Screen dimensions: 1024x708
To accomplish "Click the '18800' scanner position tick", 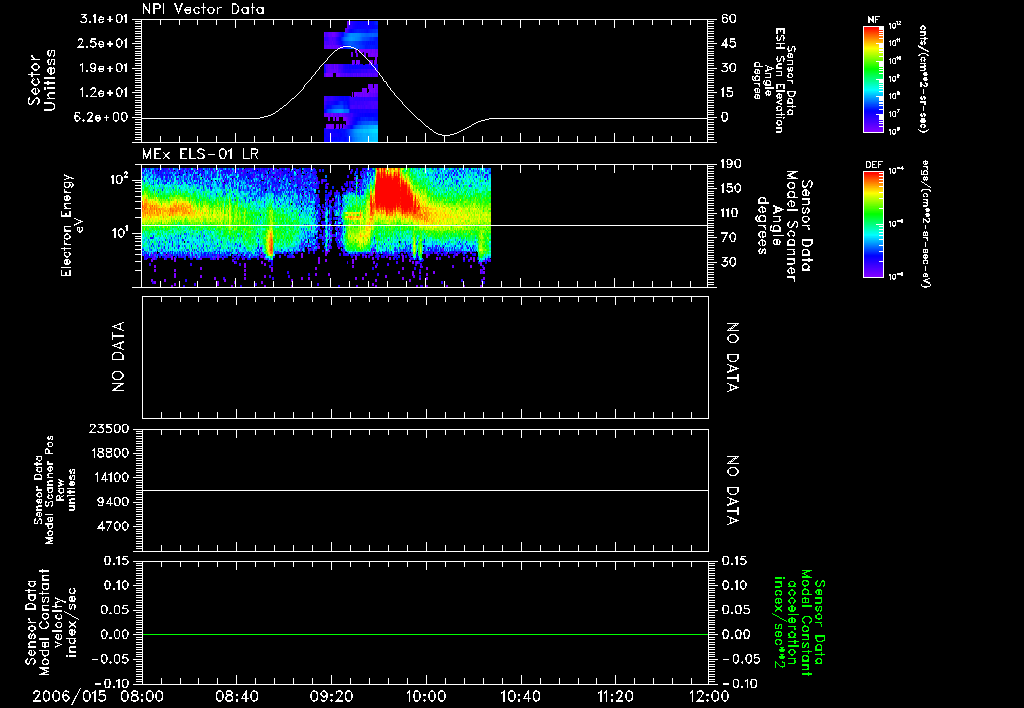I will [x=110, y=453].
